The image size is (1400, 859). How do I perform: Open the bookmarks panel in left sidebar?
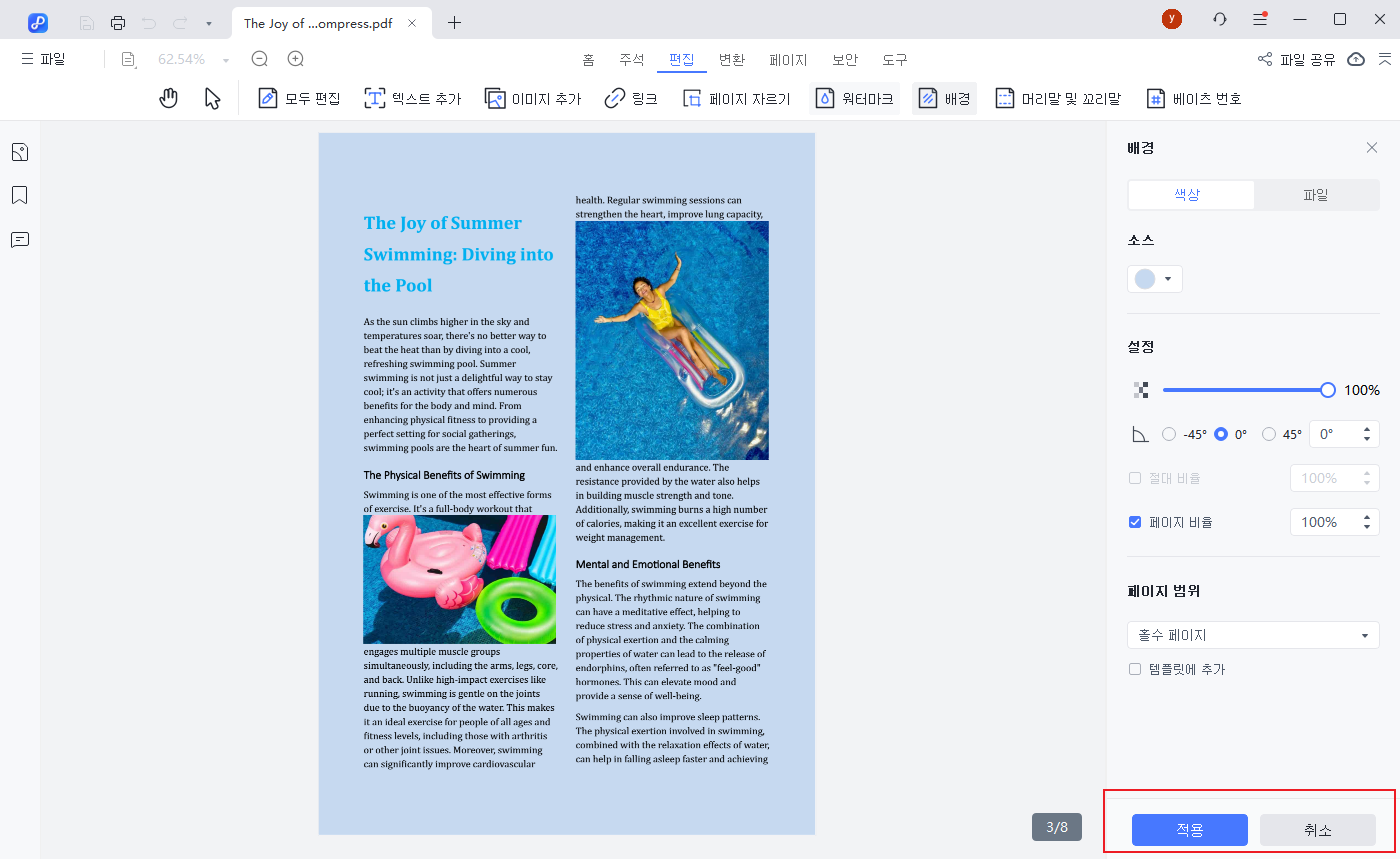coord(20,195)
